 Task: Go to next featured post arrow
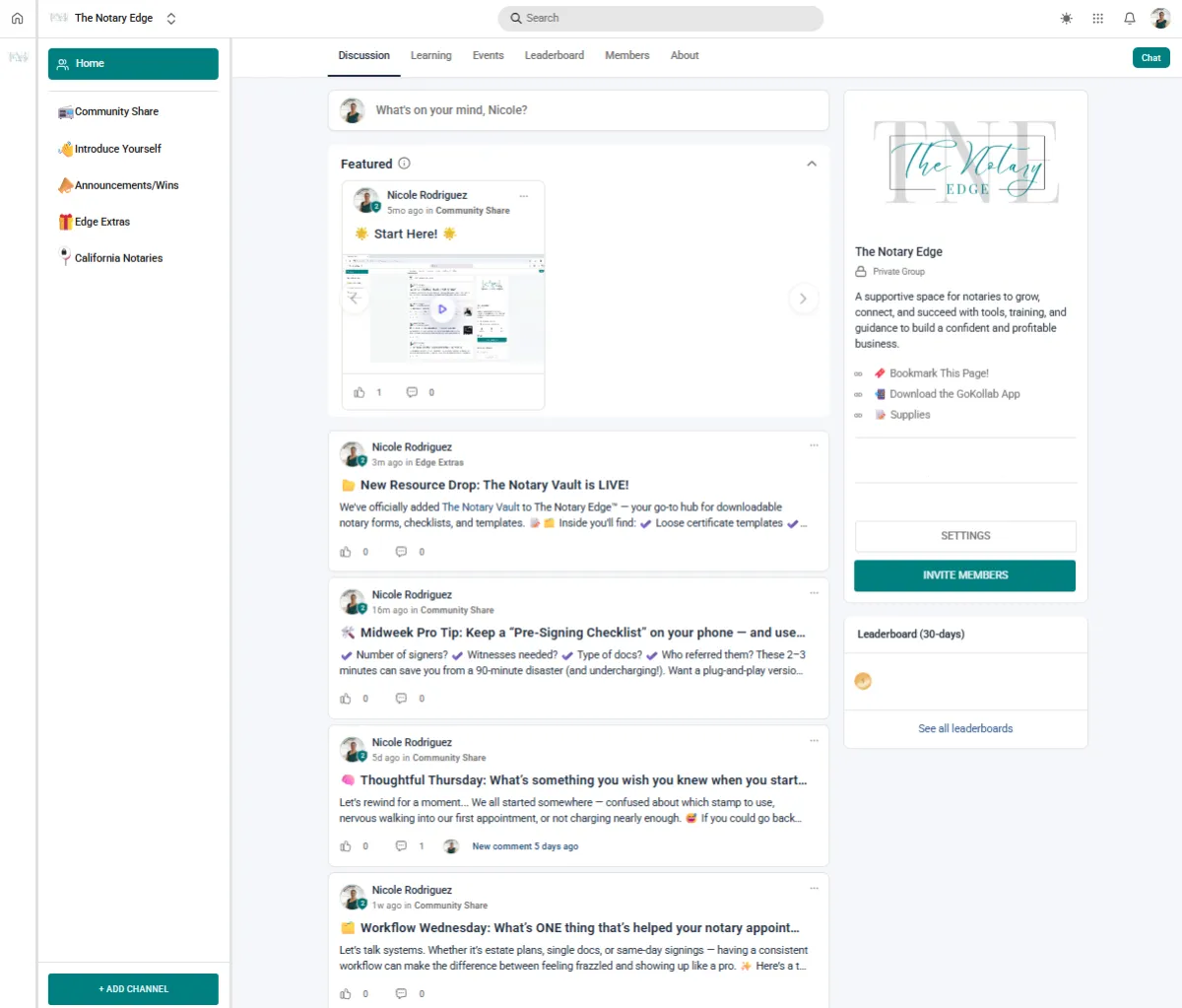803,299
